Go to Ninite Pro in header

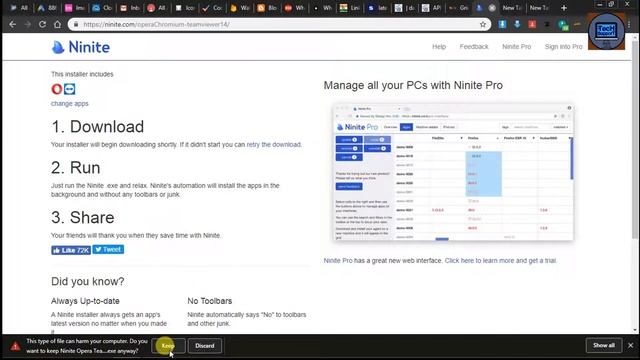coord(516,47)
